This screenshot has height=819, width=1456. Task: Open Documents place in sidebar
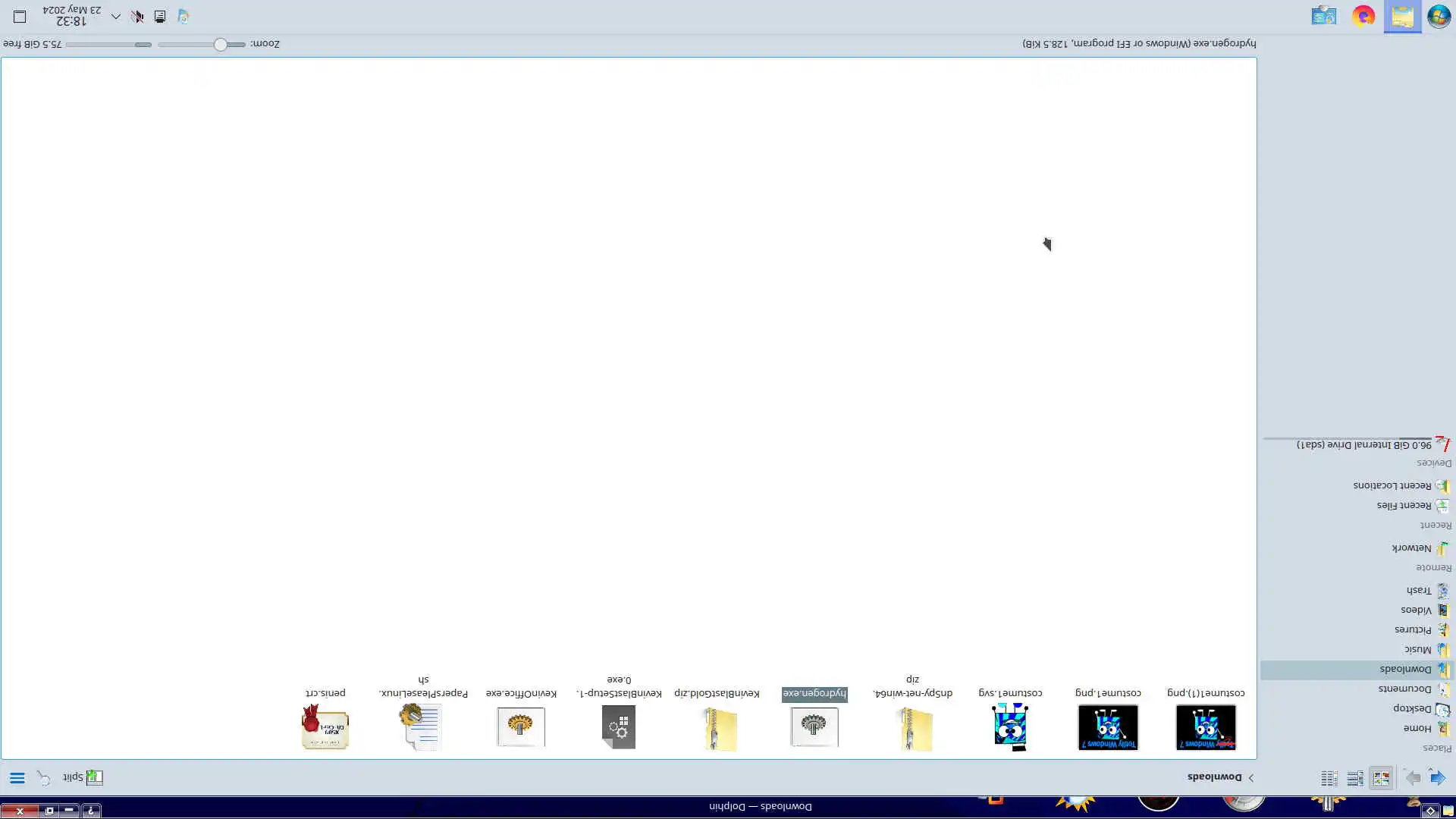[1404, 689]
